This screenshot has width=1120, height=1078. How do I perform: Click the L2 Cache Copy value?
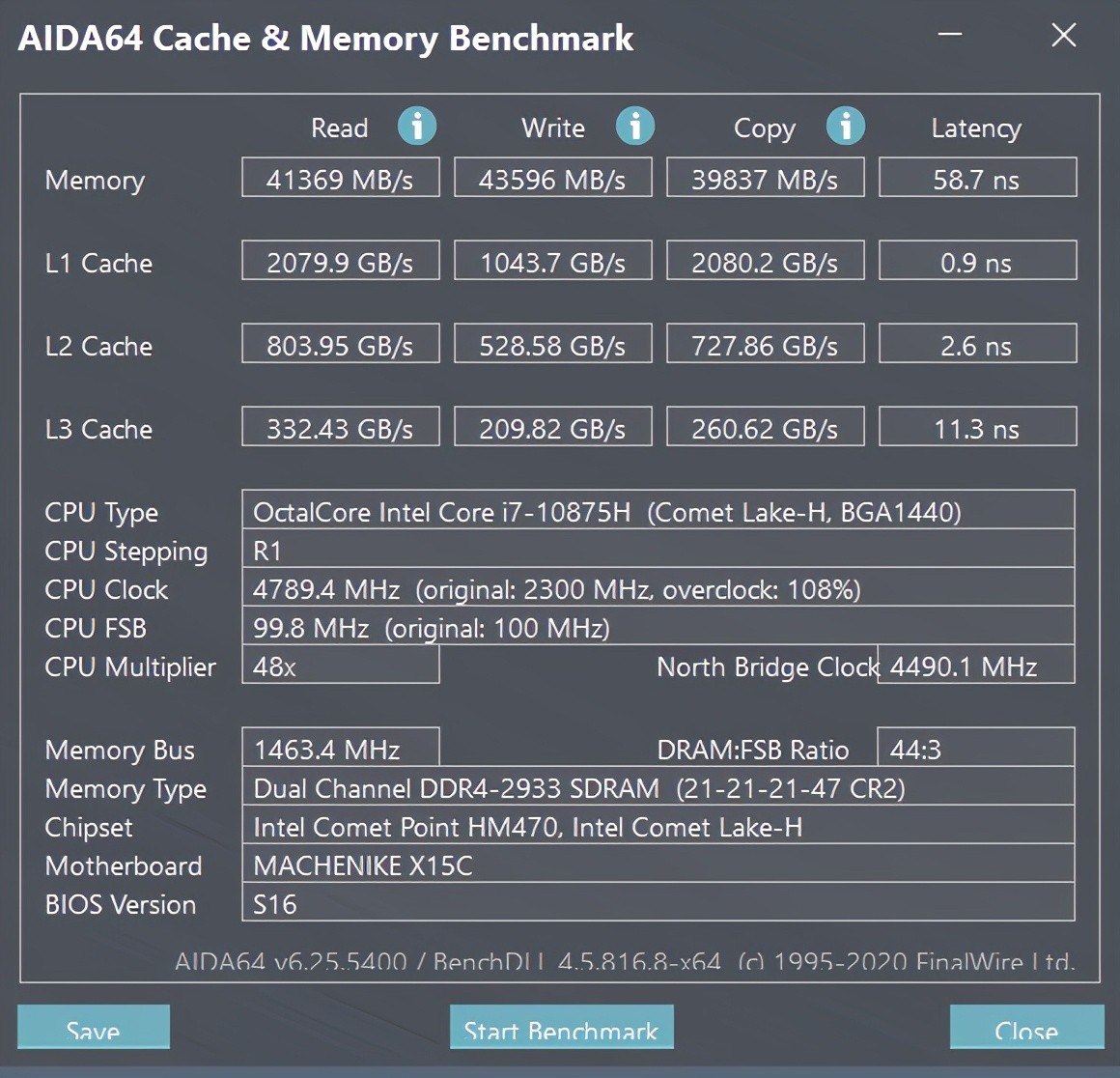coord(765,345)
